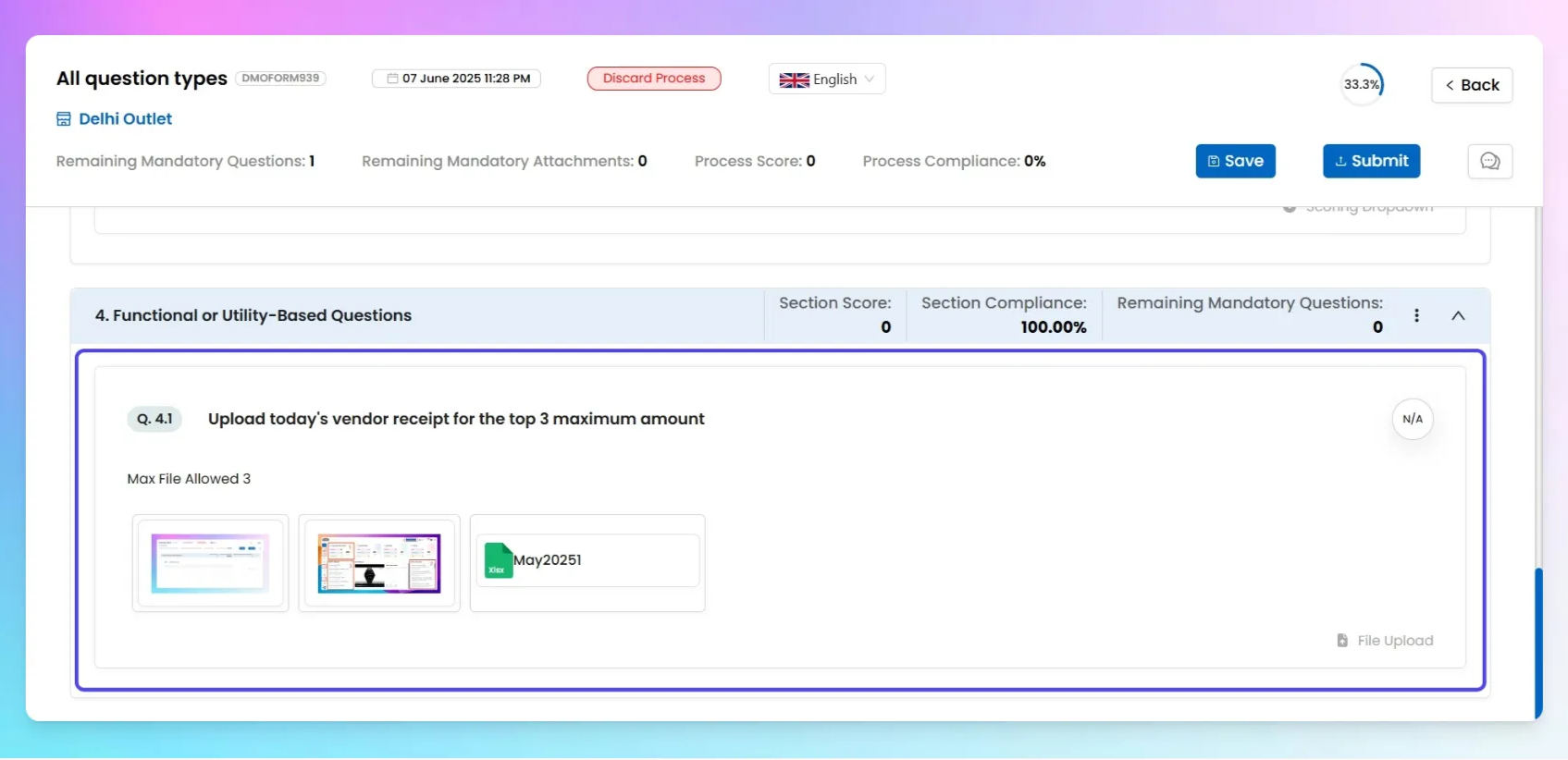Open the Delhi Outlet link
Screen dimensions: 1568x760
click(125, 118)
